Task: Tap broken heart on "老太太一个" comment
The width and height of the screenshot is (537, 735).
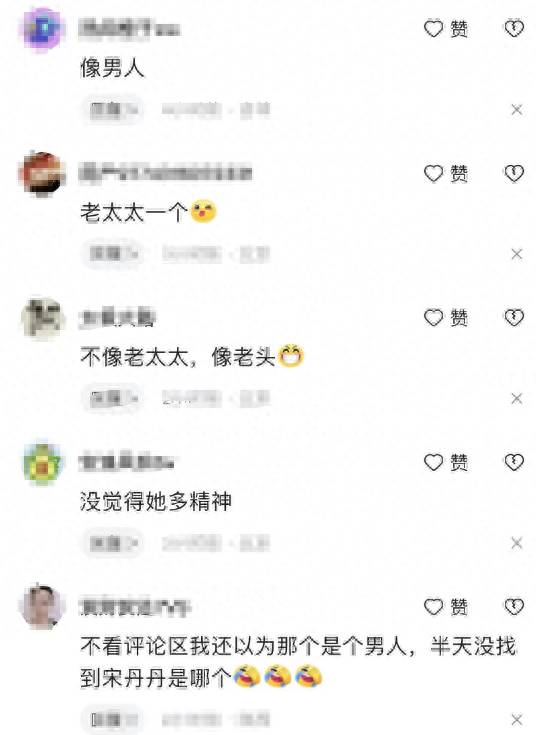Action: [514, 173]
